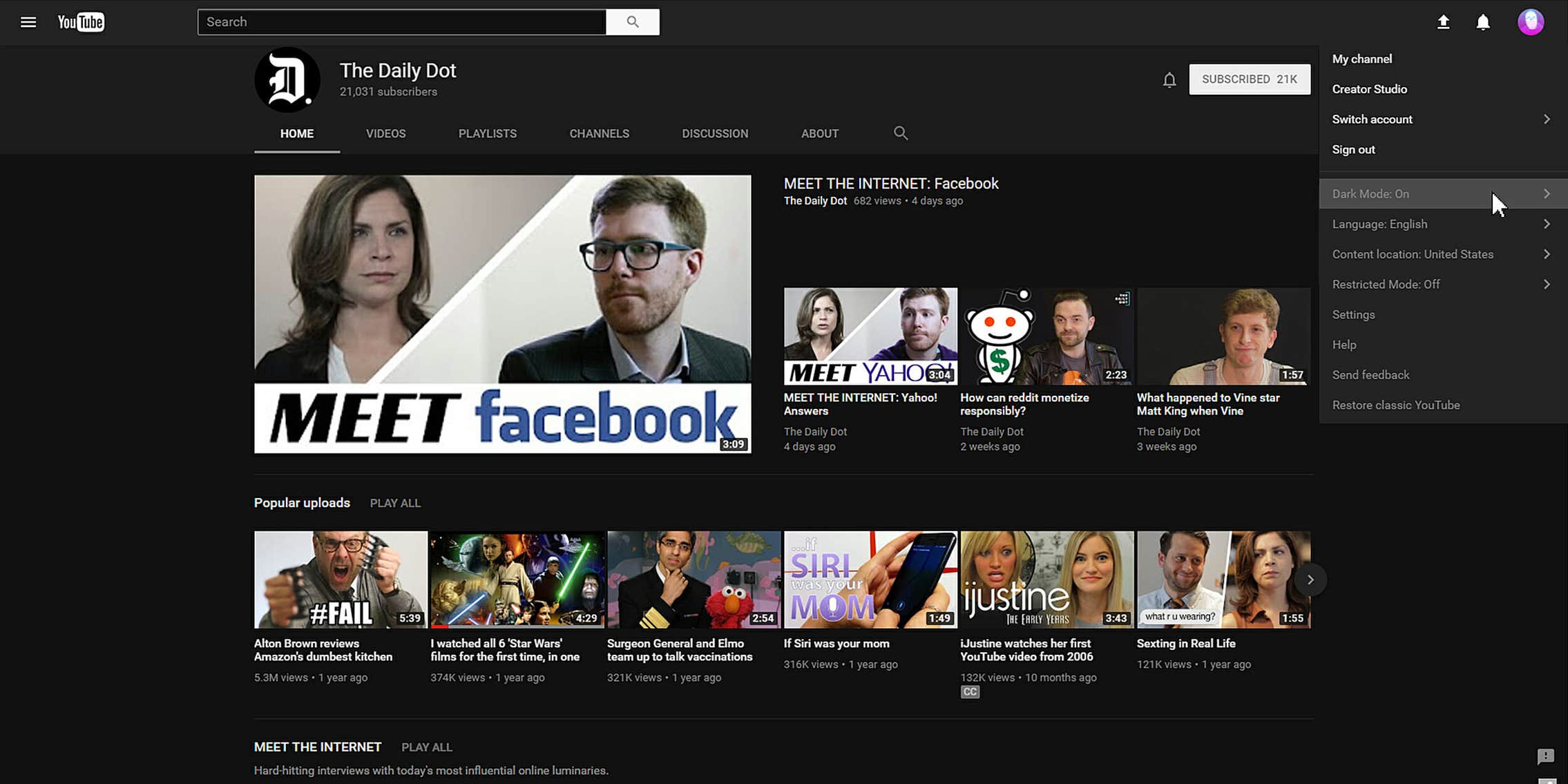Screen dimensions: 1568x784
Task: Click The Daily Dot link under featured title
Action: click(815, 201)
